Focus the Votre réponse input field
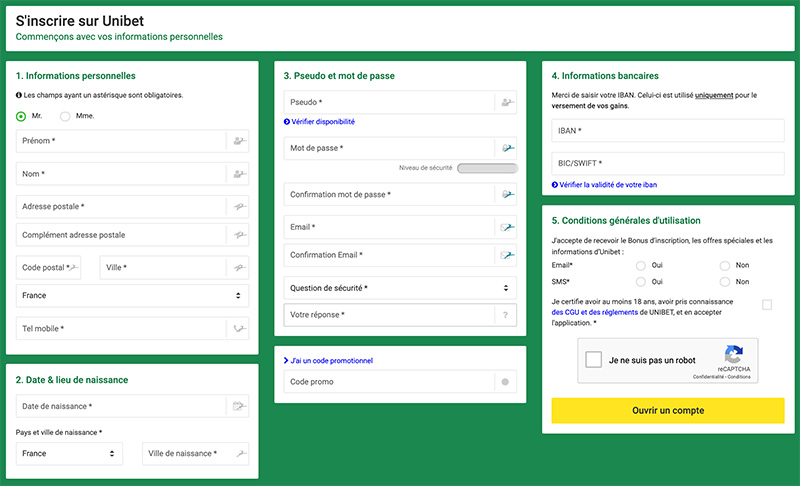The height and width of the screenshot is (486, 800). [x=400, y=315]
